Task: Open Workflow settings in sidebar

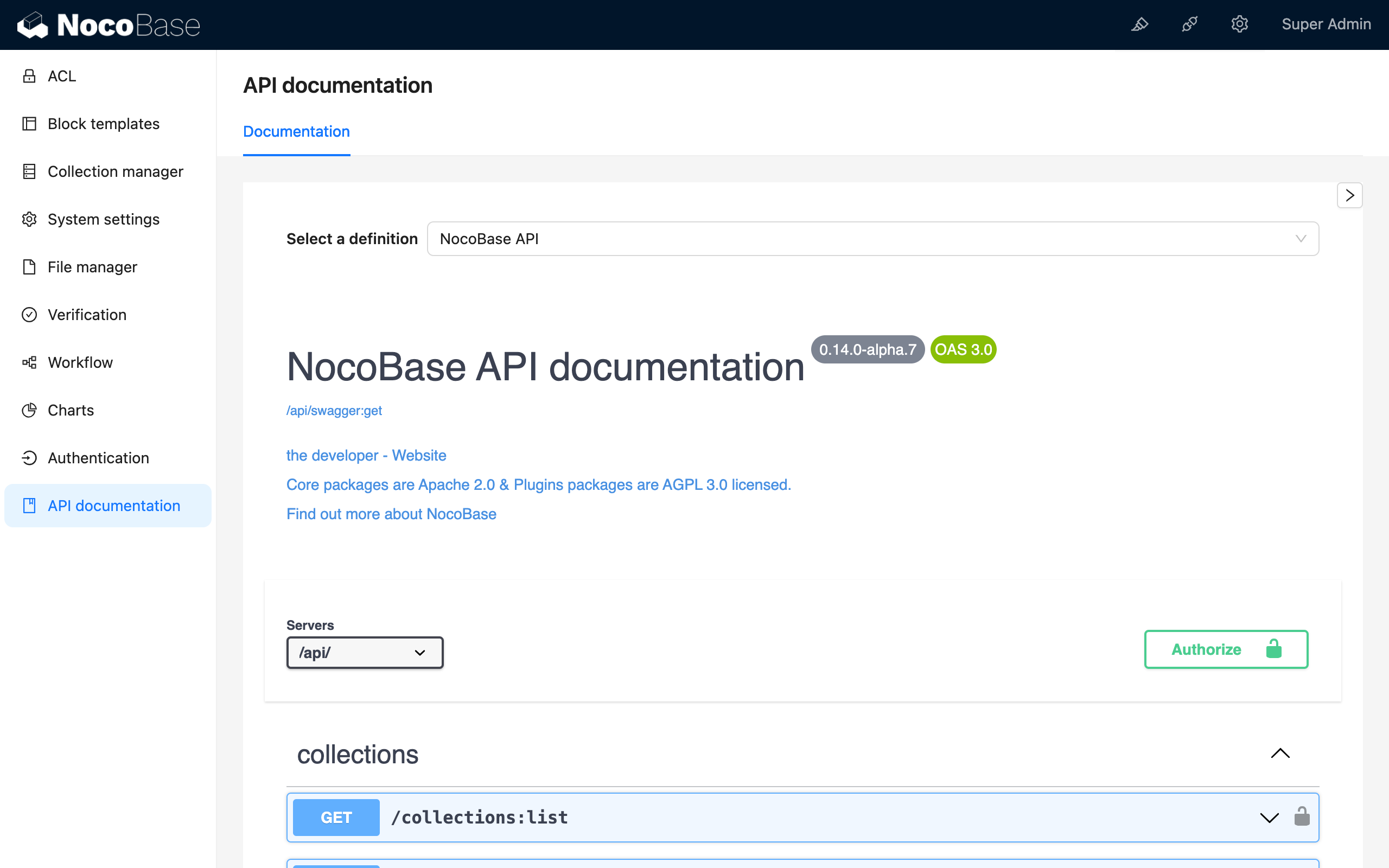Action: click(x=80, y=362)
